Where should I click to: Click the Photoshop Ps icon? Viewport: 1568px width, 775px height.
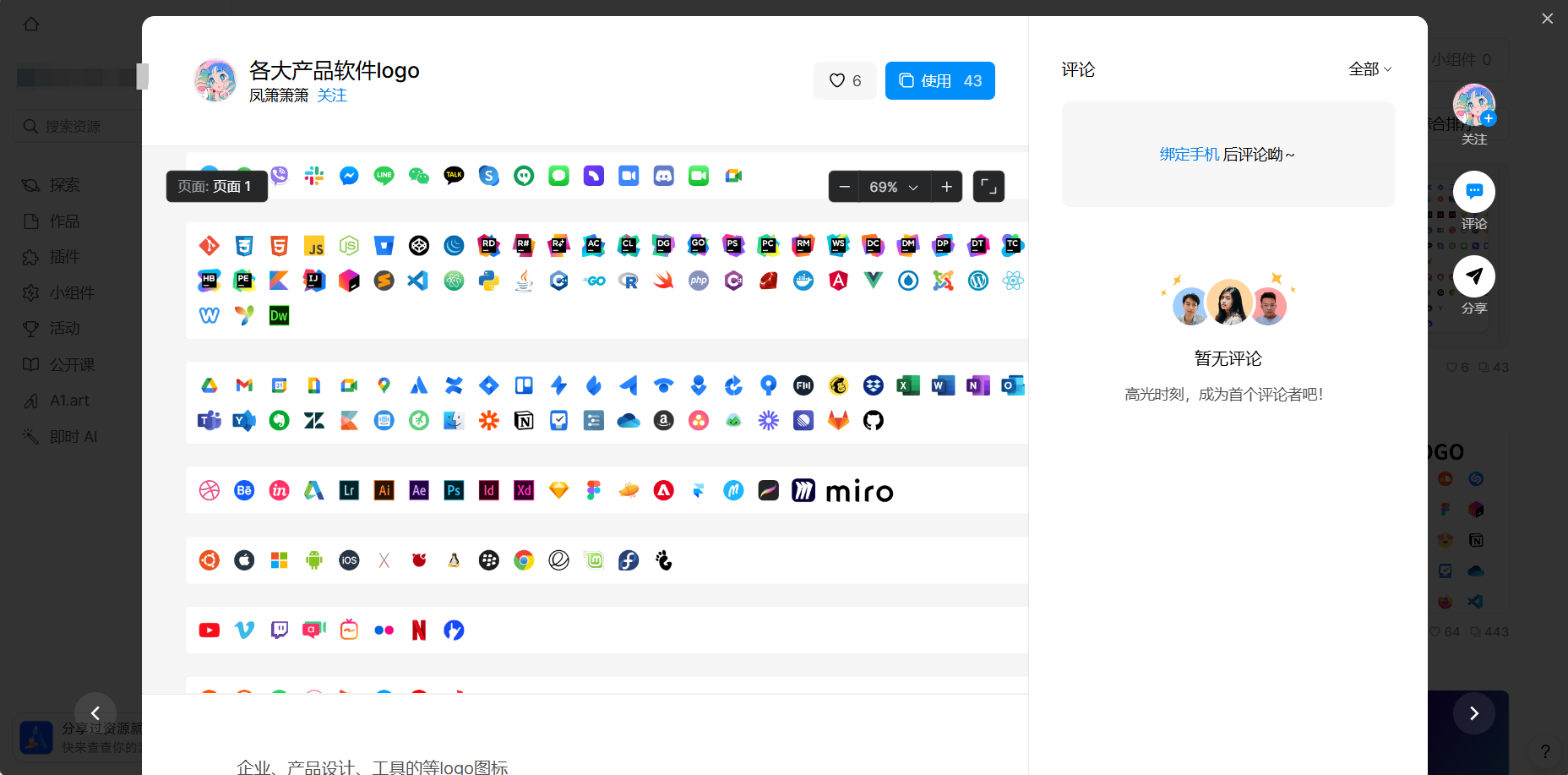coord(454,490)
